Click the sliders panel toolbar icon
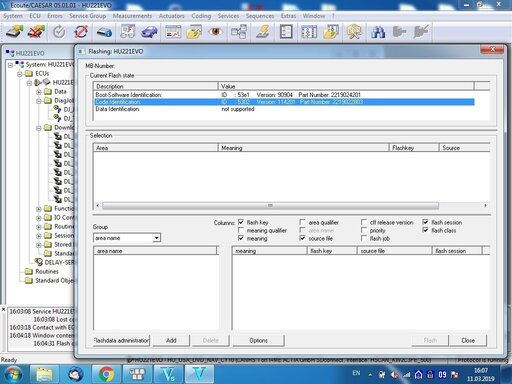The image size is (512, 384). pos(309,32)
